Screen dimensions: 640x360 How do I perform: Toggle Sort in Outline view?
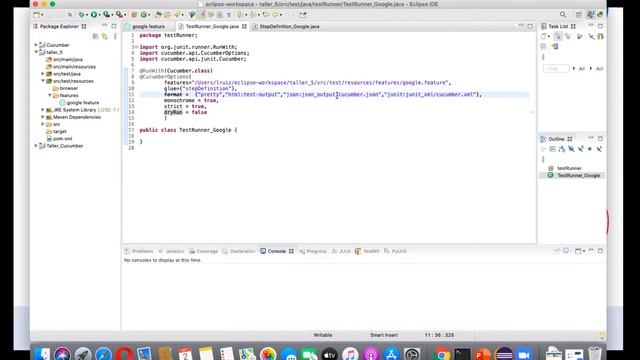pos(562,149)
